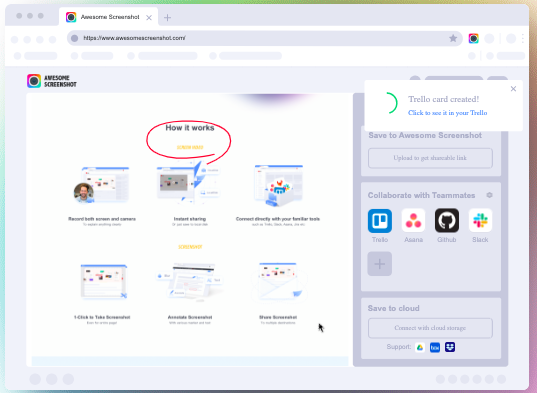Click the Annotate Screenshot illustration
Viewport: 537px width, 393px height.
click(x=190, y=281)
